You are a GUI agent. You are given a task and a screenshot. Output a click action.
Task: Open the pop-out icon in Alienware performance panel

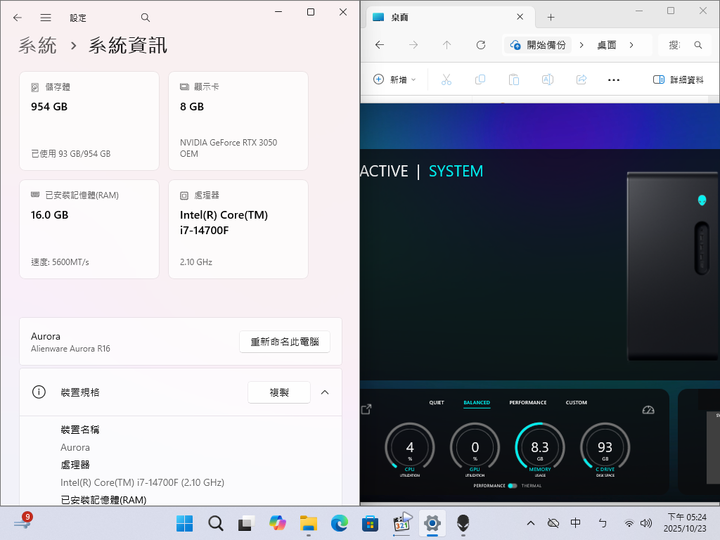[367, 409]
